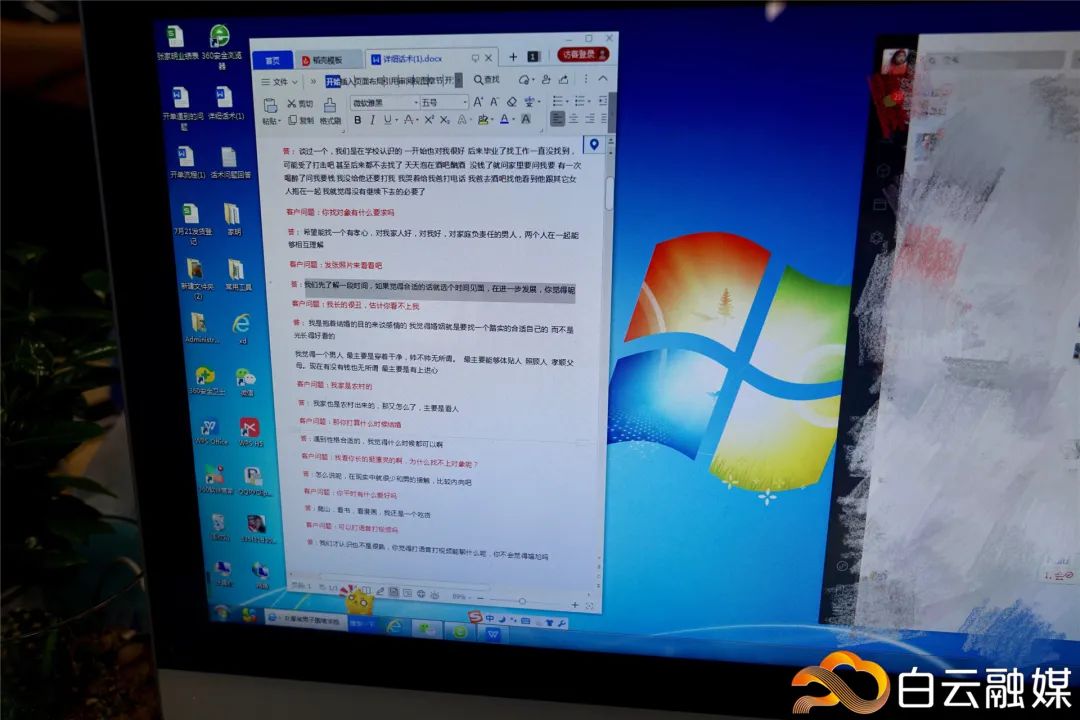Click the increase font size icon

point(477,102)
